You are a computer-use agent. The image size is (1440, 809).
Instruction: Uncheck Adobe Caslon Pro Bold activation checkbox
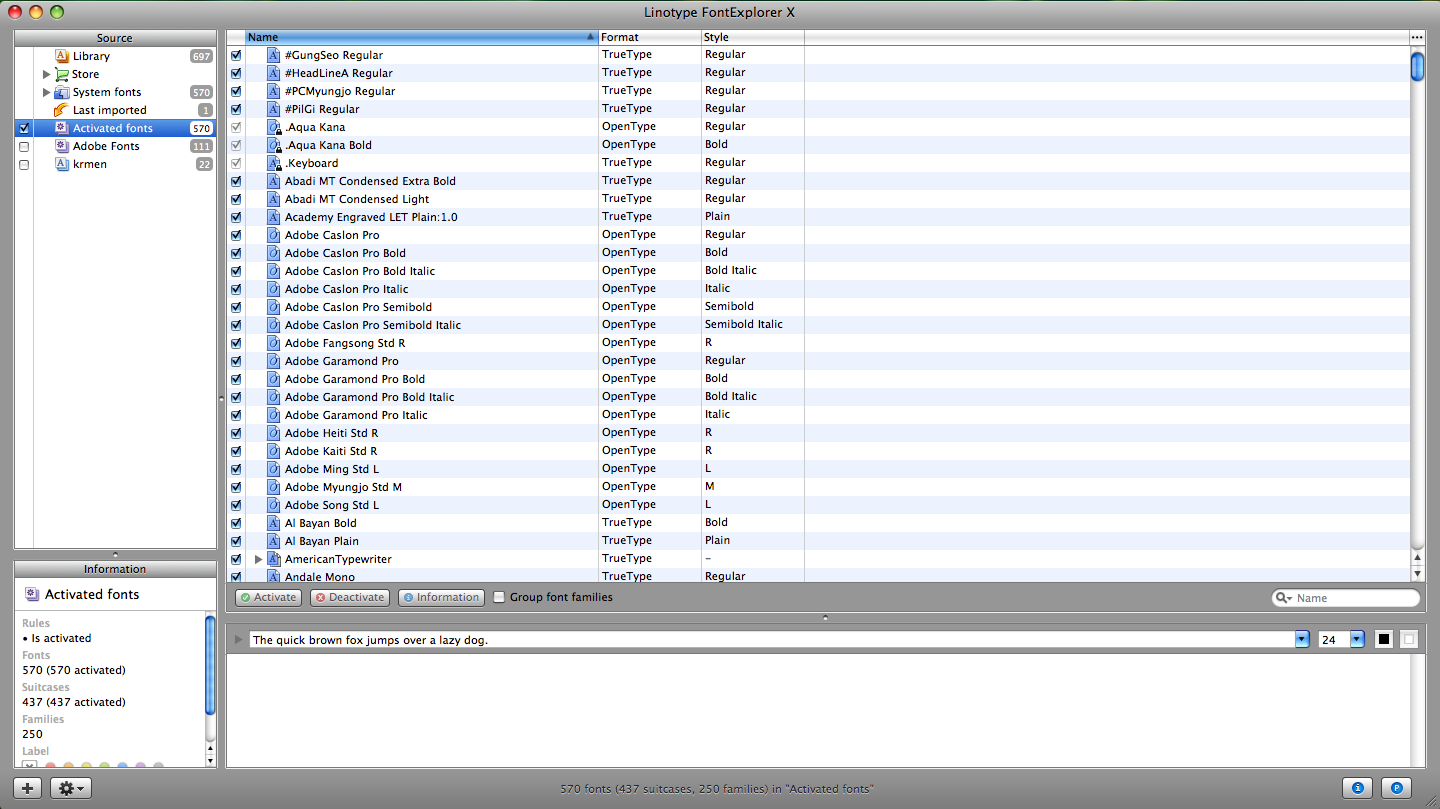[x=236, y=253]
